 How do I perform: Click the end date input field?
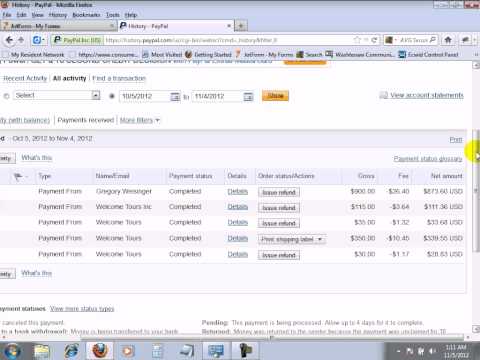[217, 96]
